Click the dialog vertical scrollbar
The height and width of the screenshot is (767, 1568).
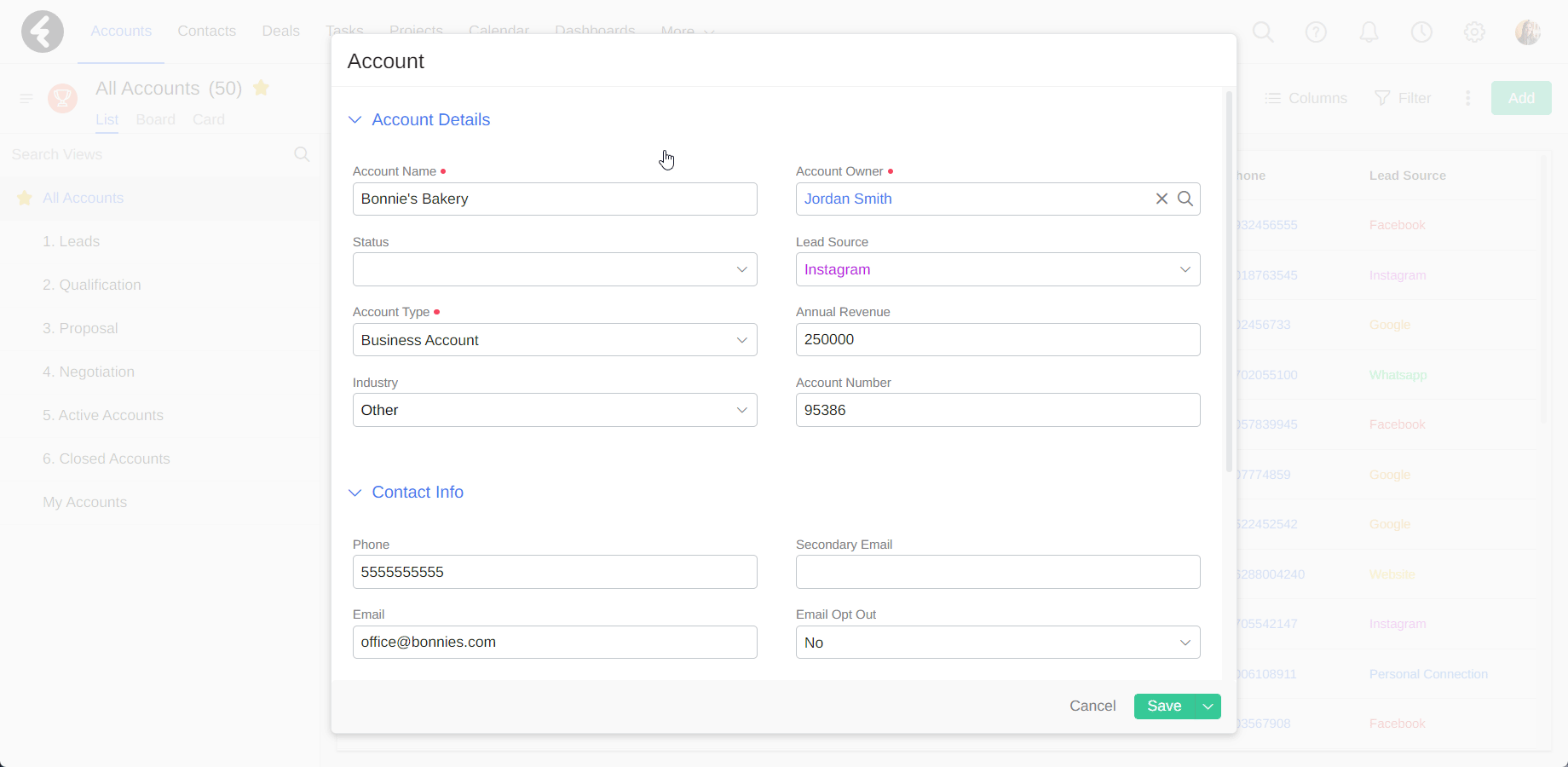(1229, 281)
